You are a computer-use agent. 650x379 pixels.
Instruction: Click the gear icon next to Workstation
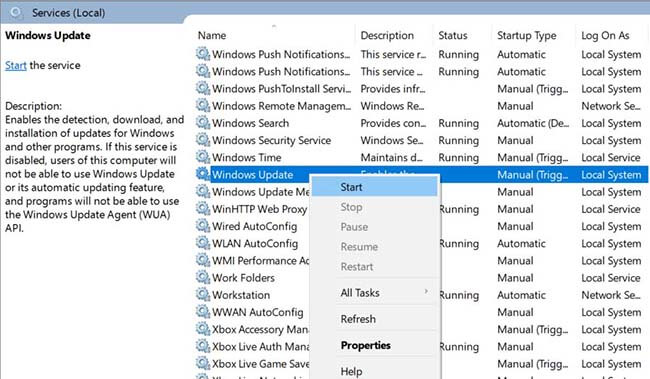[203, 295]
